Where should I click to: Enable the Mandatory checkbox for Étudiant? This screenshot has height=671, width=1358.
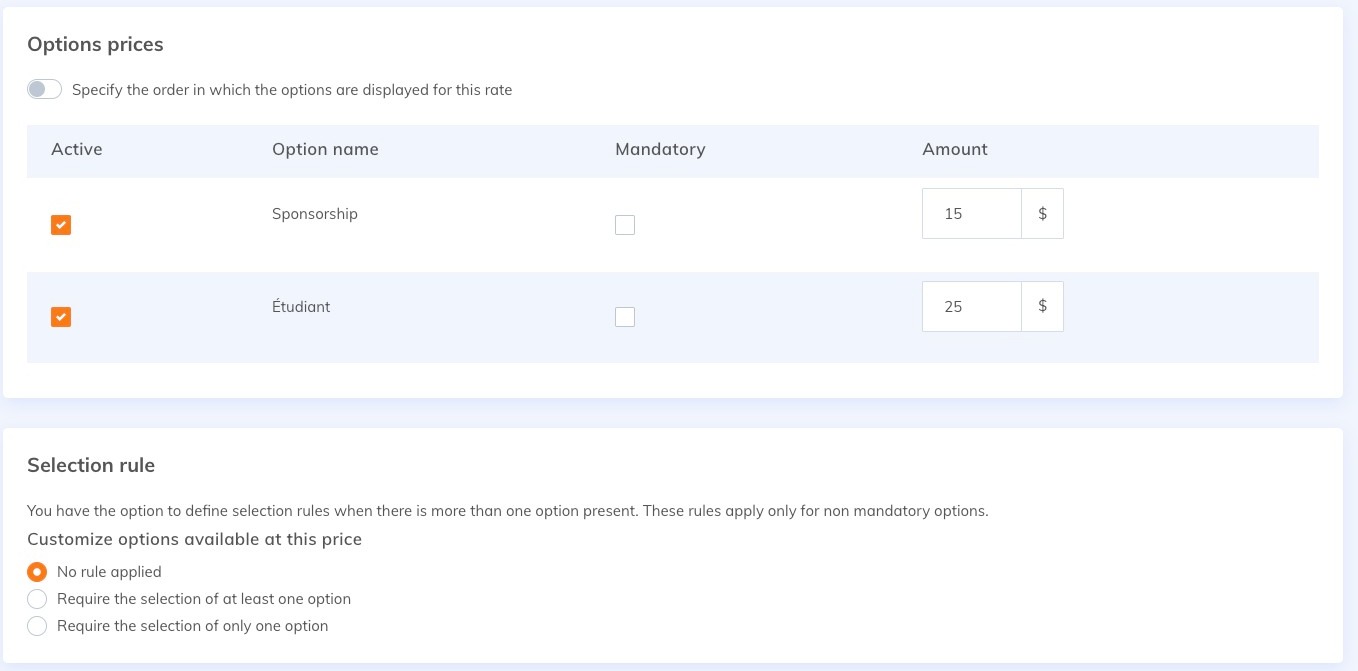tap(625, 317)
